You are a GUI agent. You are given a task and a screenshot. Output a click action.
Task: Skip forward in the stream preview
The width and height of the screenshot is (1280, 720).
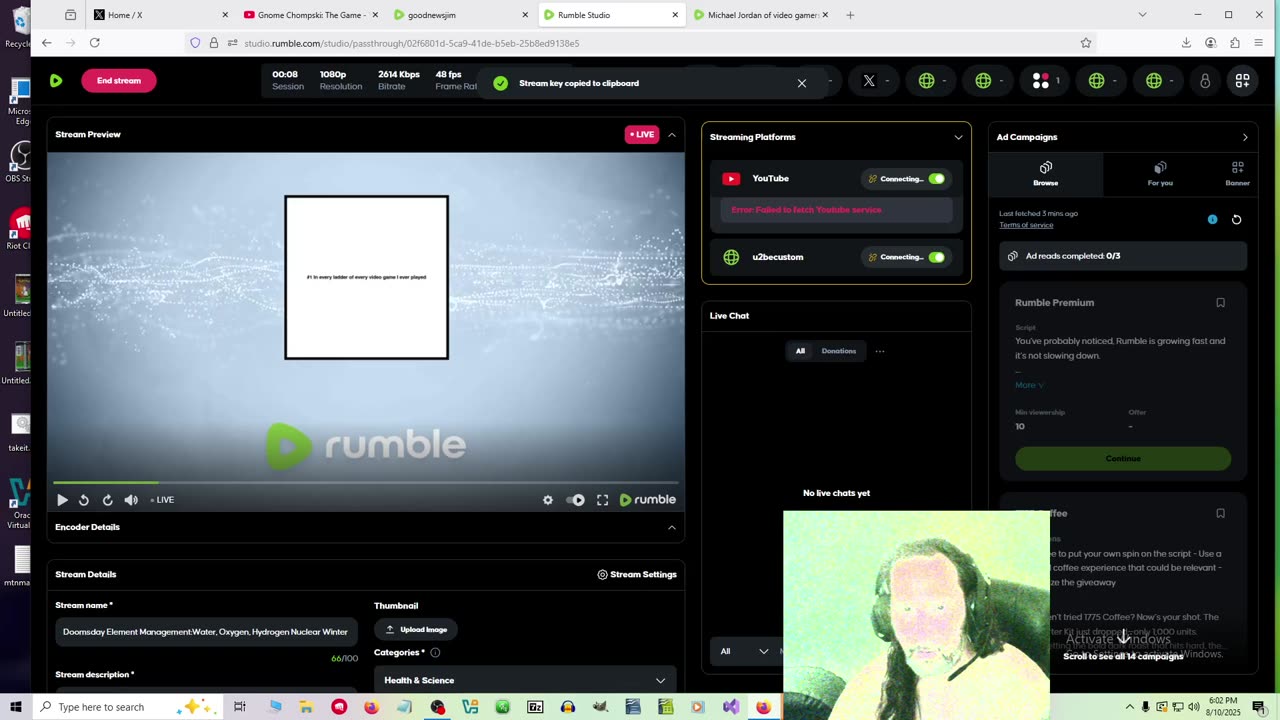[x=107, y=500]
